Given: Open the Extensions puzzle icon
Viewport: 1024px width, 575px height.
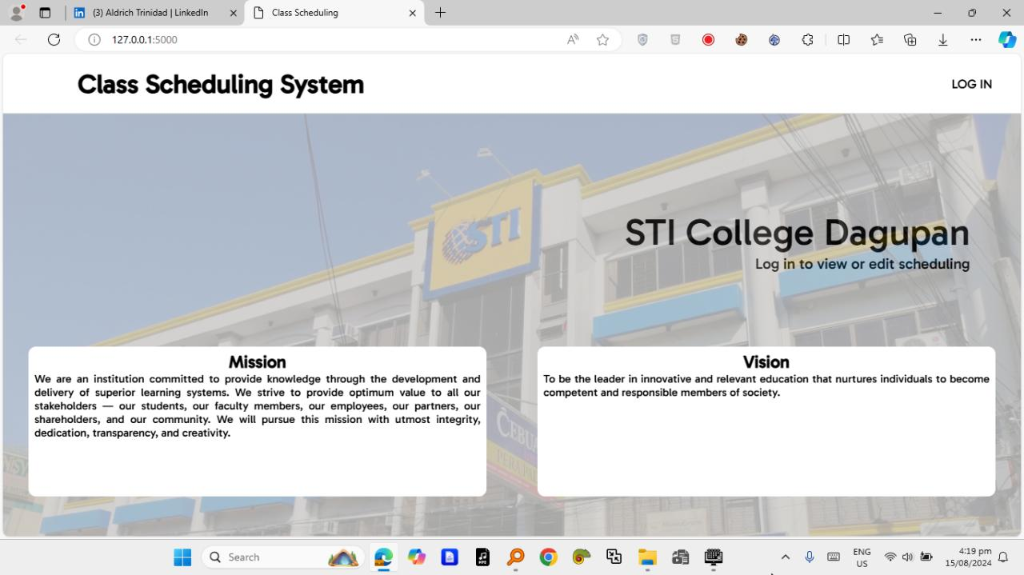Looking at the screenshot, I should click(808, 40).
